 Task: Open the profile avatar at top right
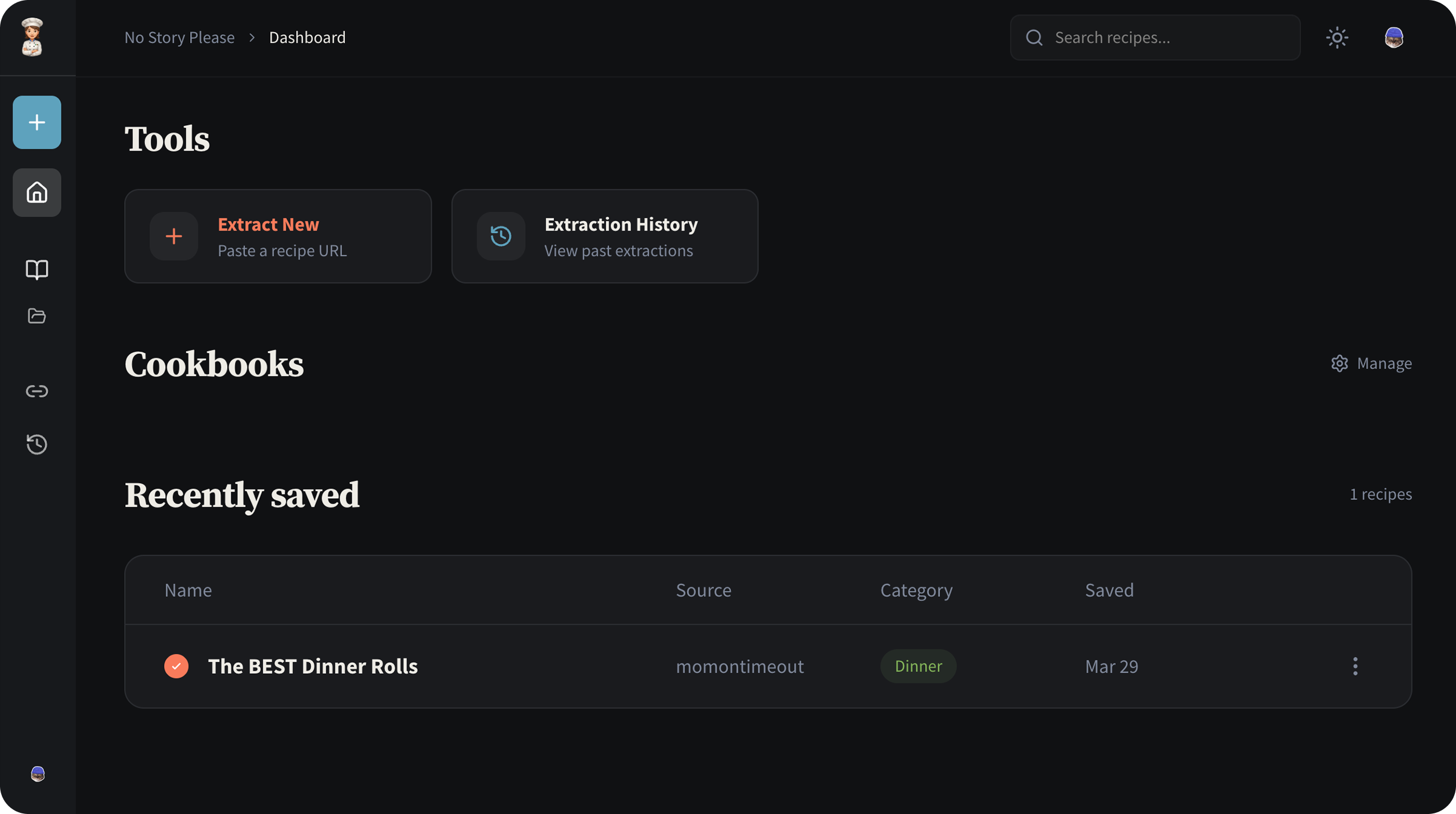point(1395,37)
